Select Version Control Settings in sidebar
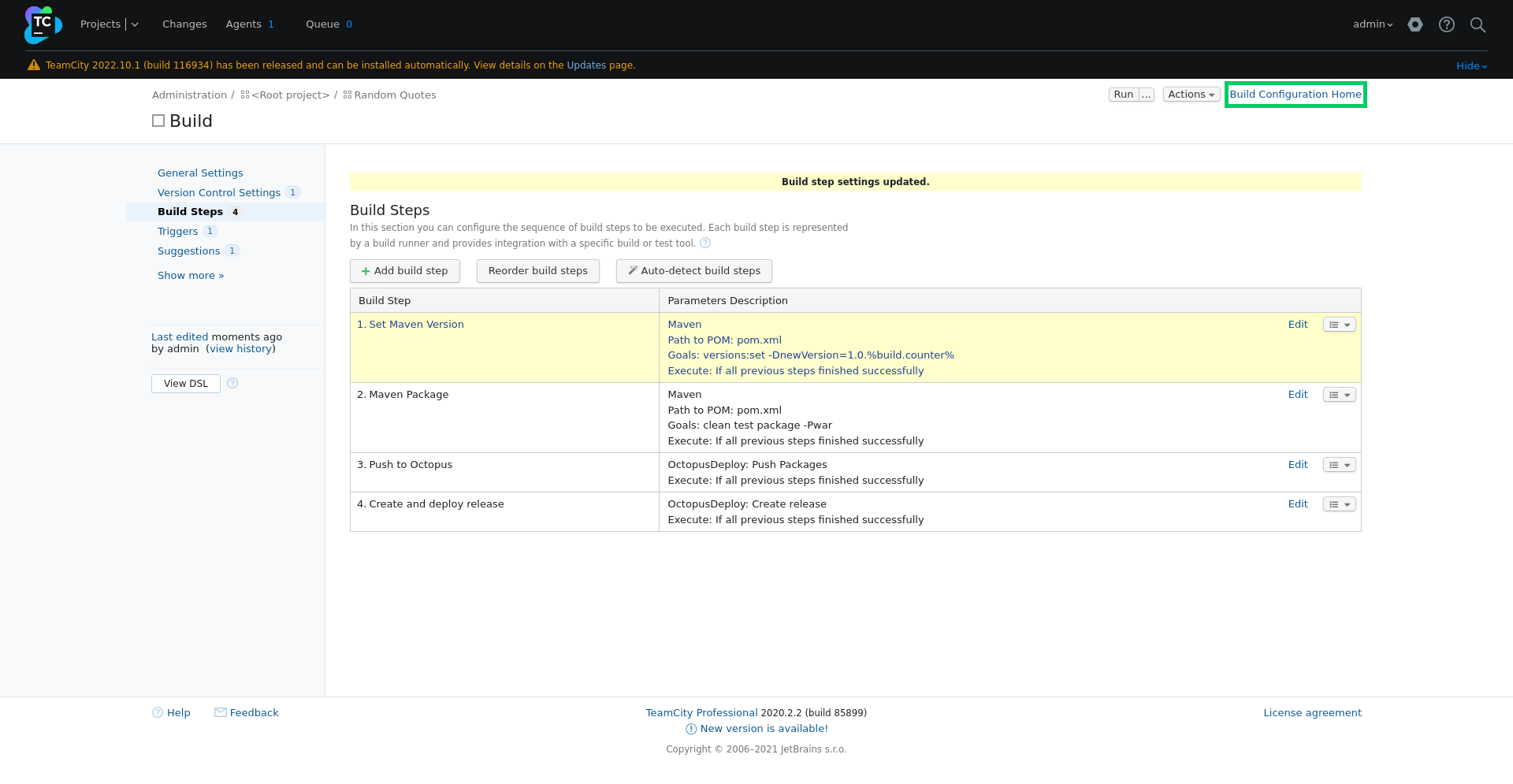This screenshot has width=1513, height=784. 219,192
